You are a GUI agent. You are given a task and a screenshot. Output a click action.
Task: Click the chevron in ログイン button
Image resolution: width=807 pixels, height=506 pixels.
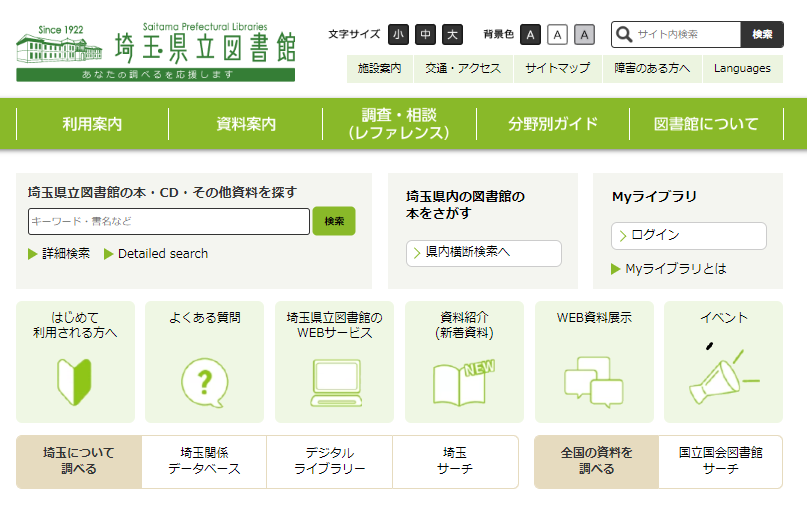pos(623,236)
